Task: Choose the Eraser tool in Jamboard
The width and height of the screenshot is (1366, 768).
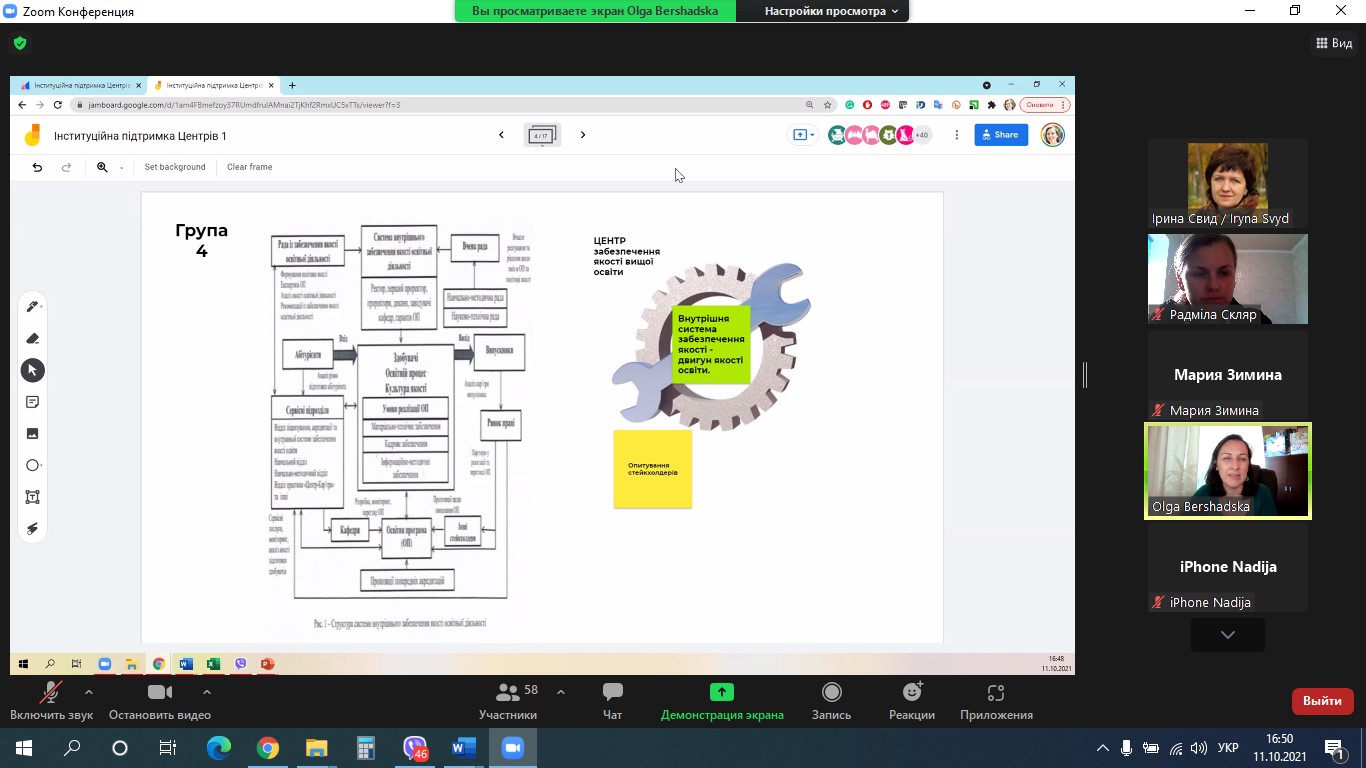Action: tap(32, 338)
